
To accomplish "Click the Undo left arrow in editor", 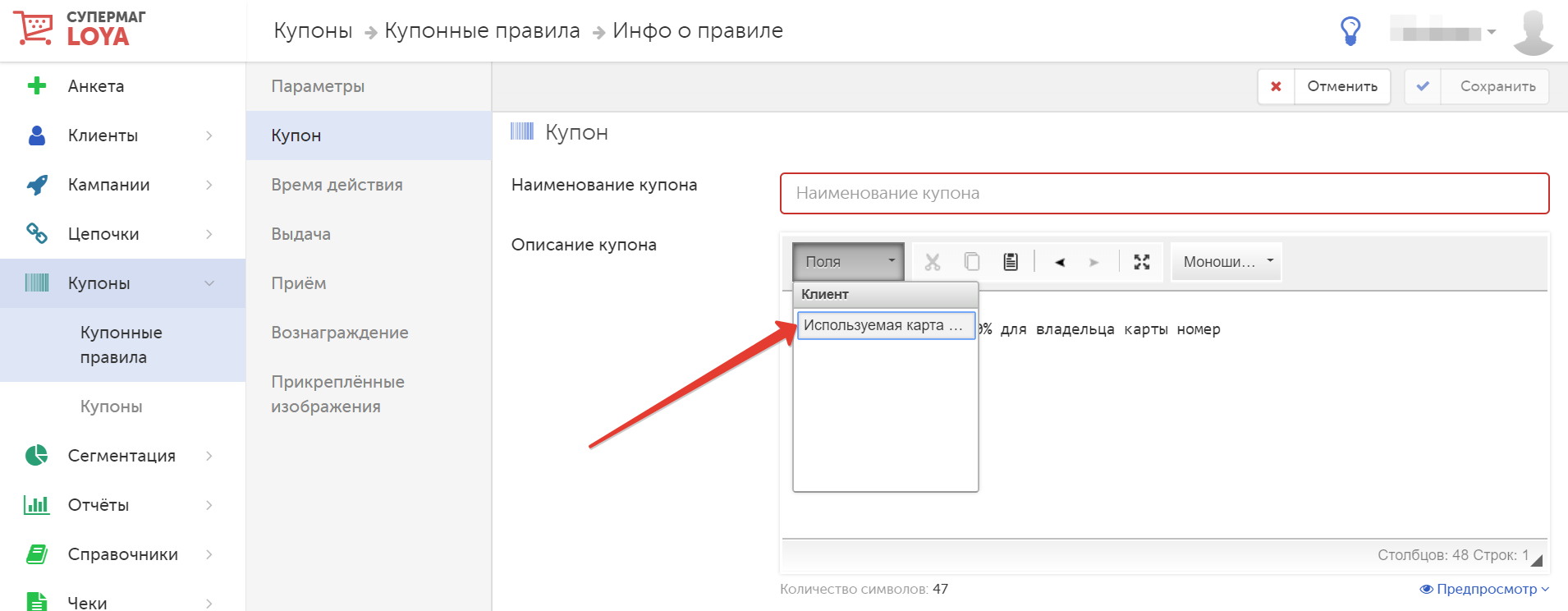I will [1060, 263].
